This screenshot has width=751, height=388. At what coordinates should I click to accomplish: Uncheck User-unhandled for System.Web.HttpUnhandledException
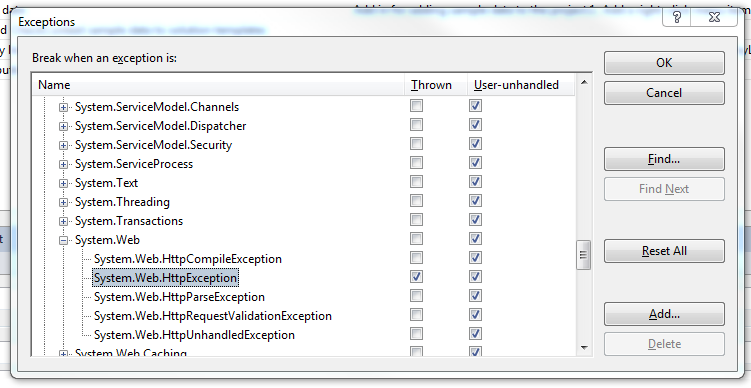[x=475, y=334]
